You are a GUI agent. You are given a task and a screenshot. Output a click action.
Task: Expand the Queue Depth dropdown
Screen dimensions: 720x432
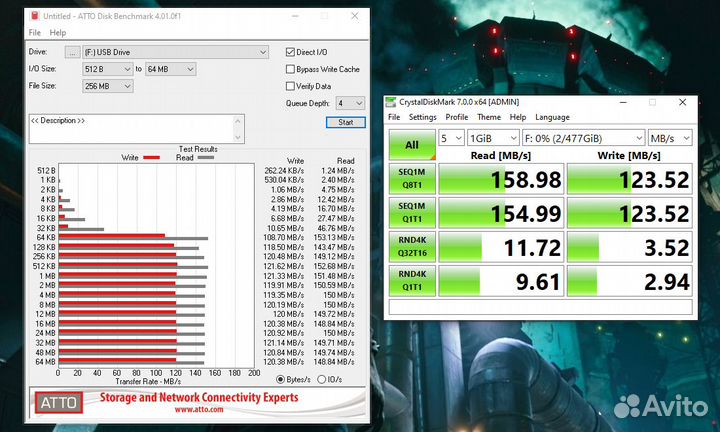click(350, 102)
